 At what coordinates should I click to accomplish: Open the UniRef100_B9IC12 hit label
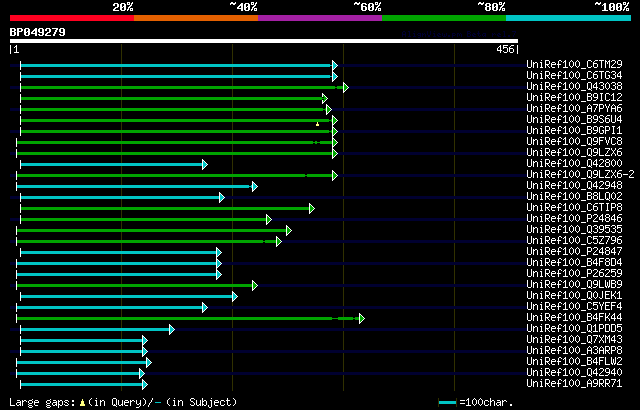click(x=574, y=97)
